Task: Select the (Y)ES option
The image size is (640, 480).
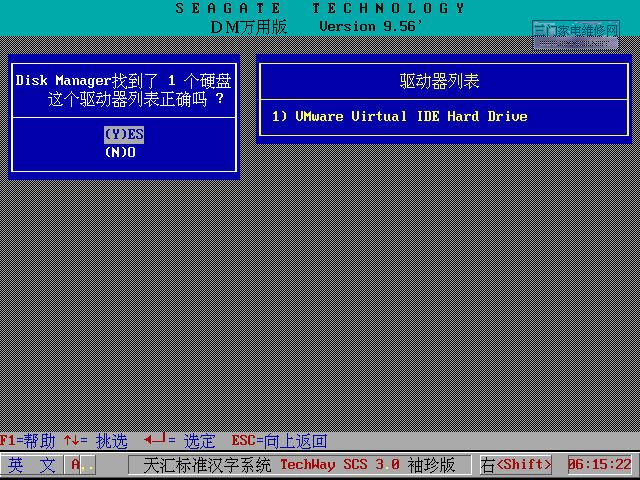Action: (x=124, y=135)
